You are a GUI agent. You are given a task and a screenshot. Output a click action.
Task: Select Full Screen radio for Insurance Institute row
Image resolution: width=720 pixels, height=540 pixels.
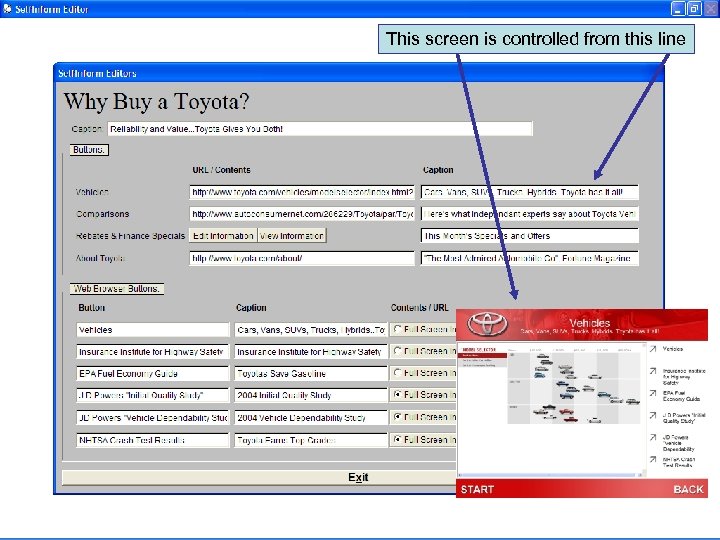click(398, 351)
